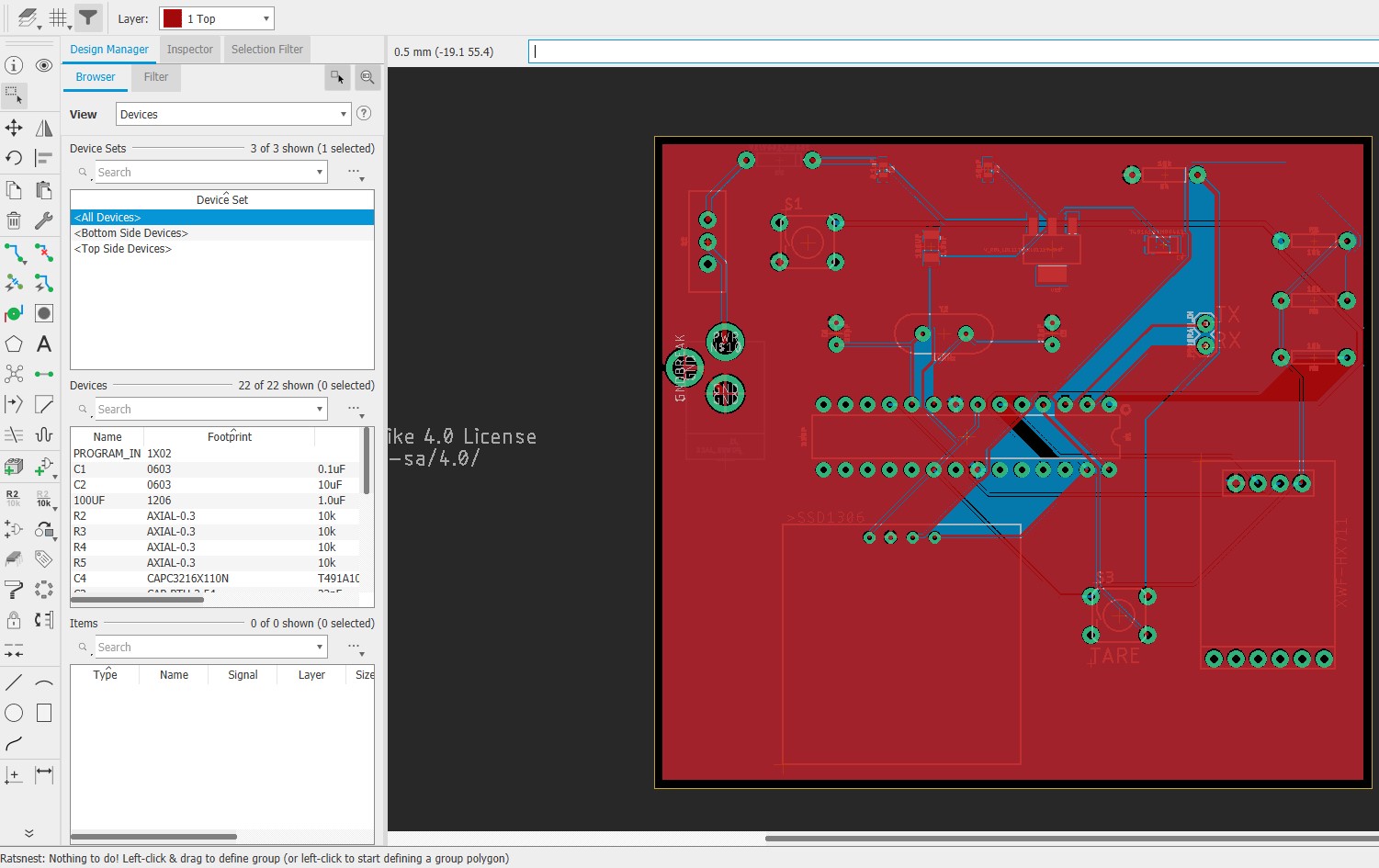
Task: Select the Circle drawing tool
Action: tap(14, 713)
